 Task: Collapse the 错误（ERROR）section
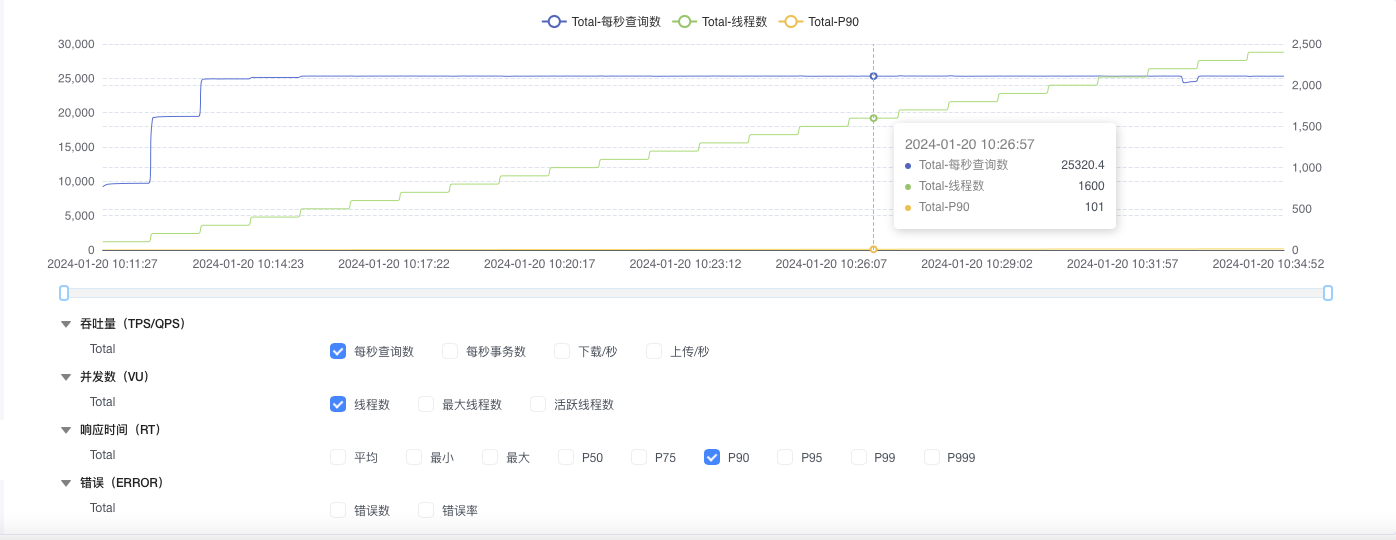[x=66, y=483]
